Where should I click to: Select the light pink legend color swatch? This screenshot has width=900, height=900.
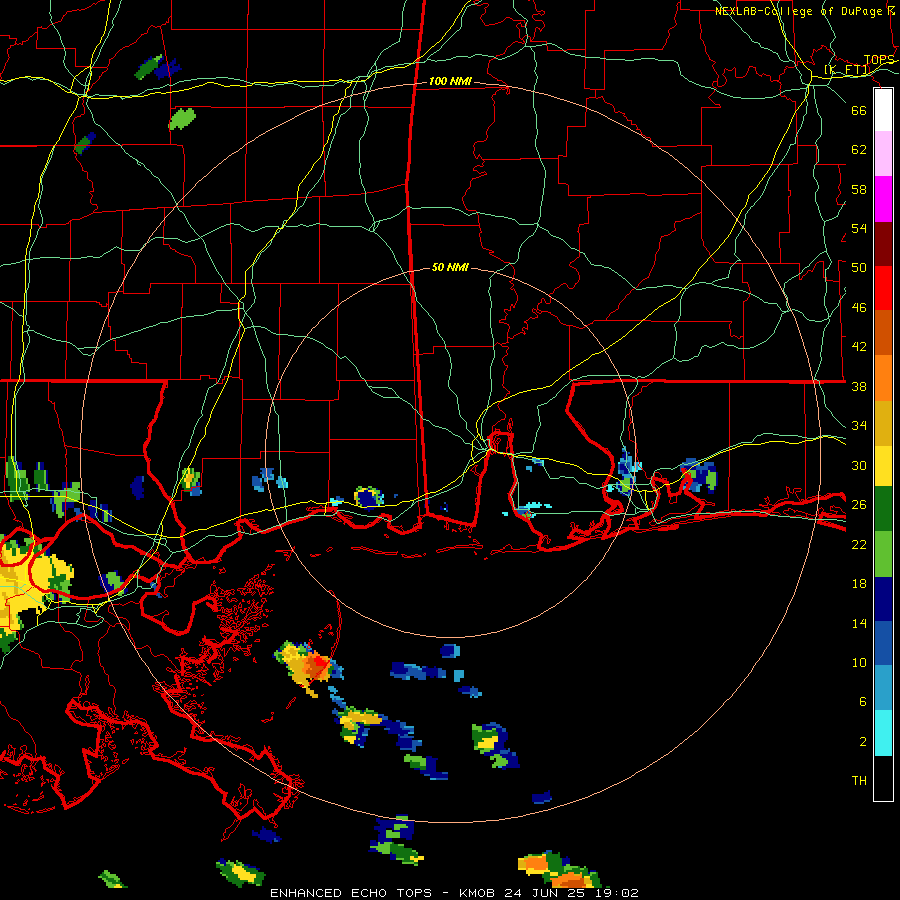pyautogui.click(x=883, y=154)
